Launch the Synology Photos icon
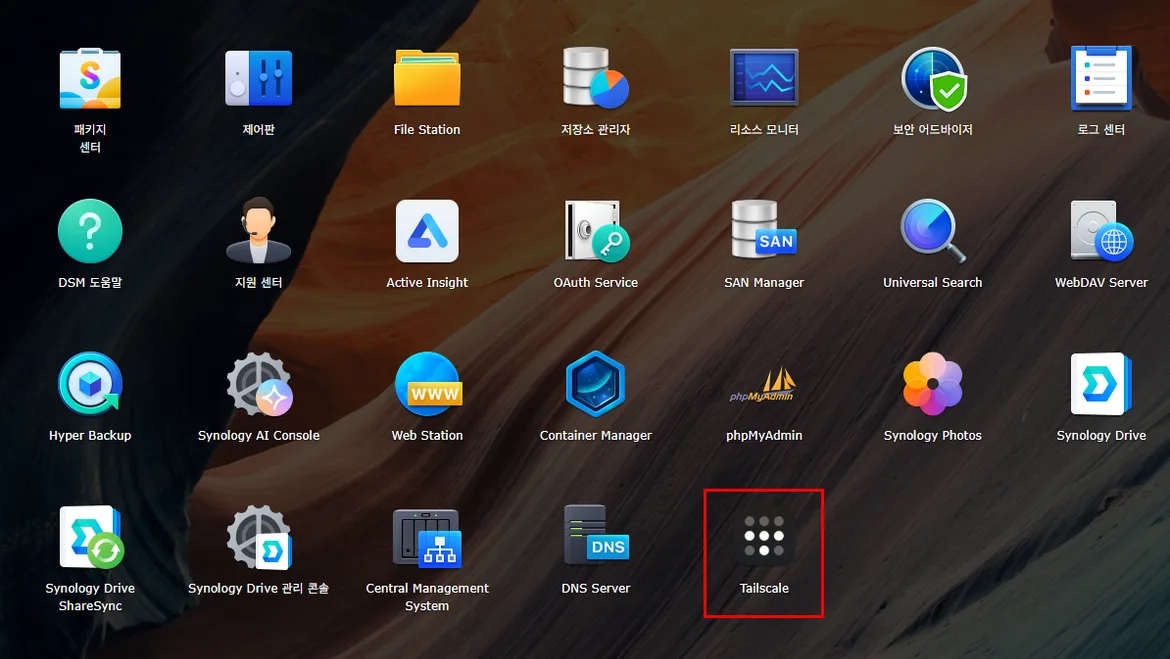Viewport: 1170px width, 659px height. [933, 384]
